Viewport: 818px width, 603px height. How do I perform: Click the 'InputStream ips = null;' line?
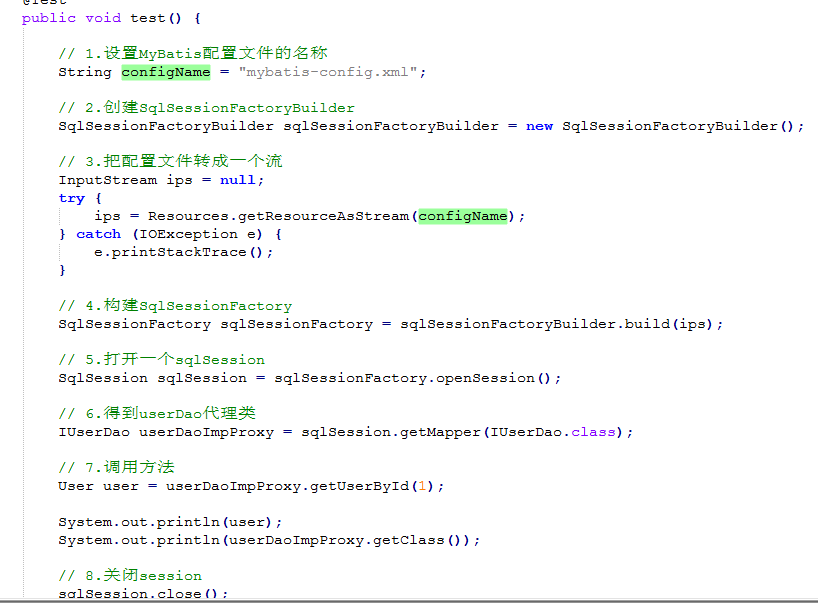tap(161, 180)
